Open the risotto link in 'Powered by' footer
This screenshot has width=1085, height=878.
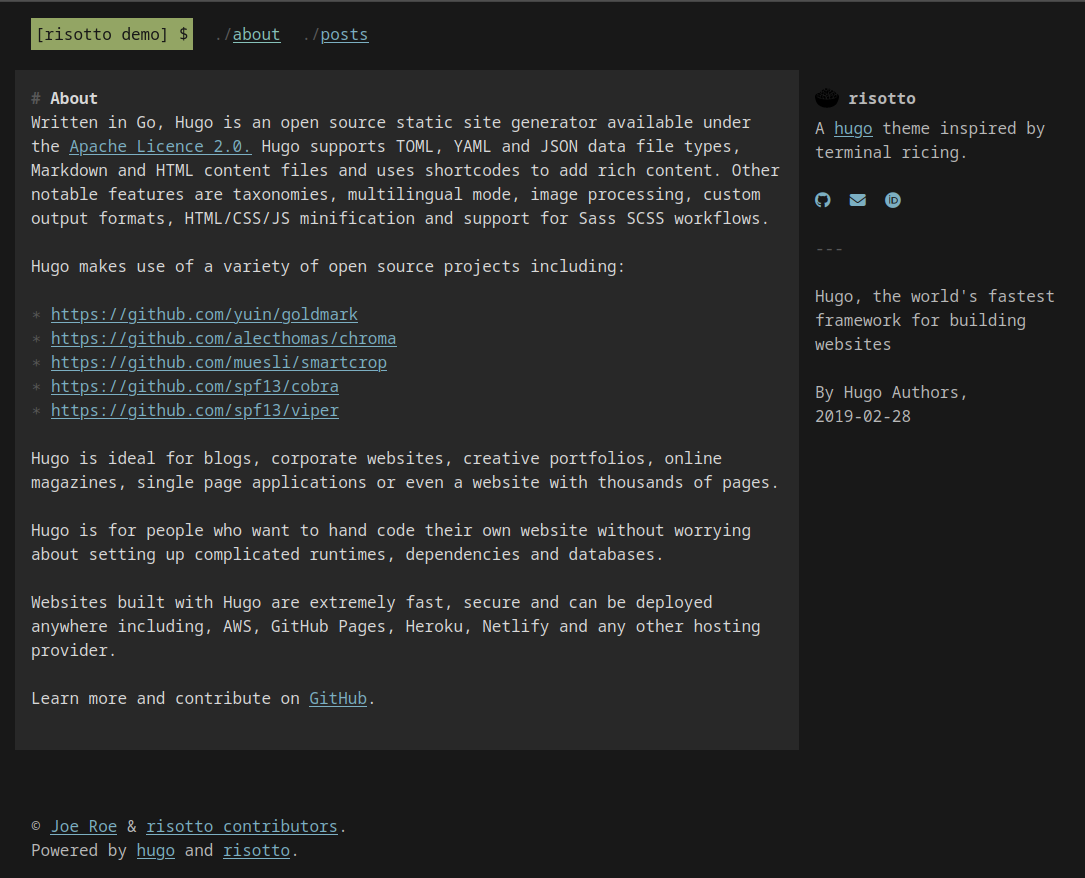coord(256,850)
